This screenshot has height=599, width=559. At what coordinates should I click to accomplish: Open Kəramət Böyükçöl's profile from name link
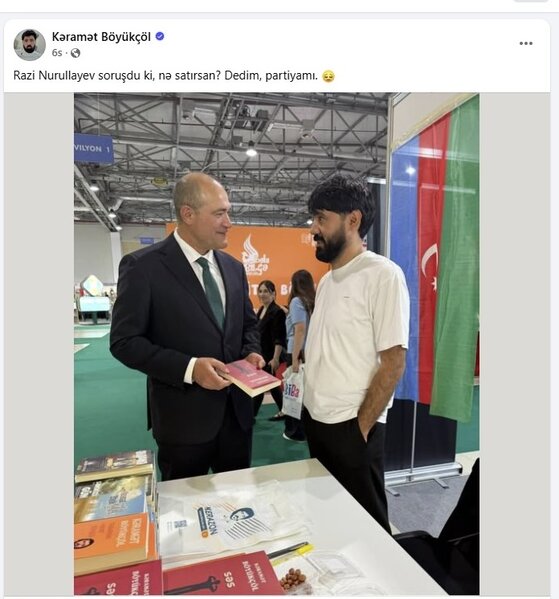(101, 37)
